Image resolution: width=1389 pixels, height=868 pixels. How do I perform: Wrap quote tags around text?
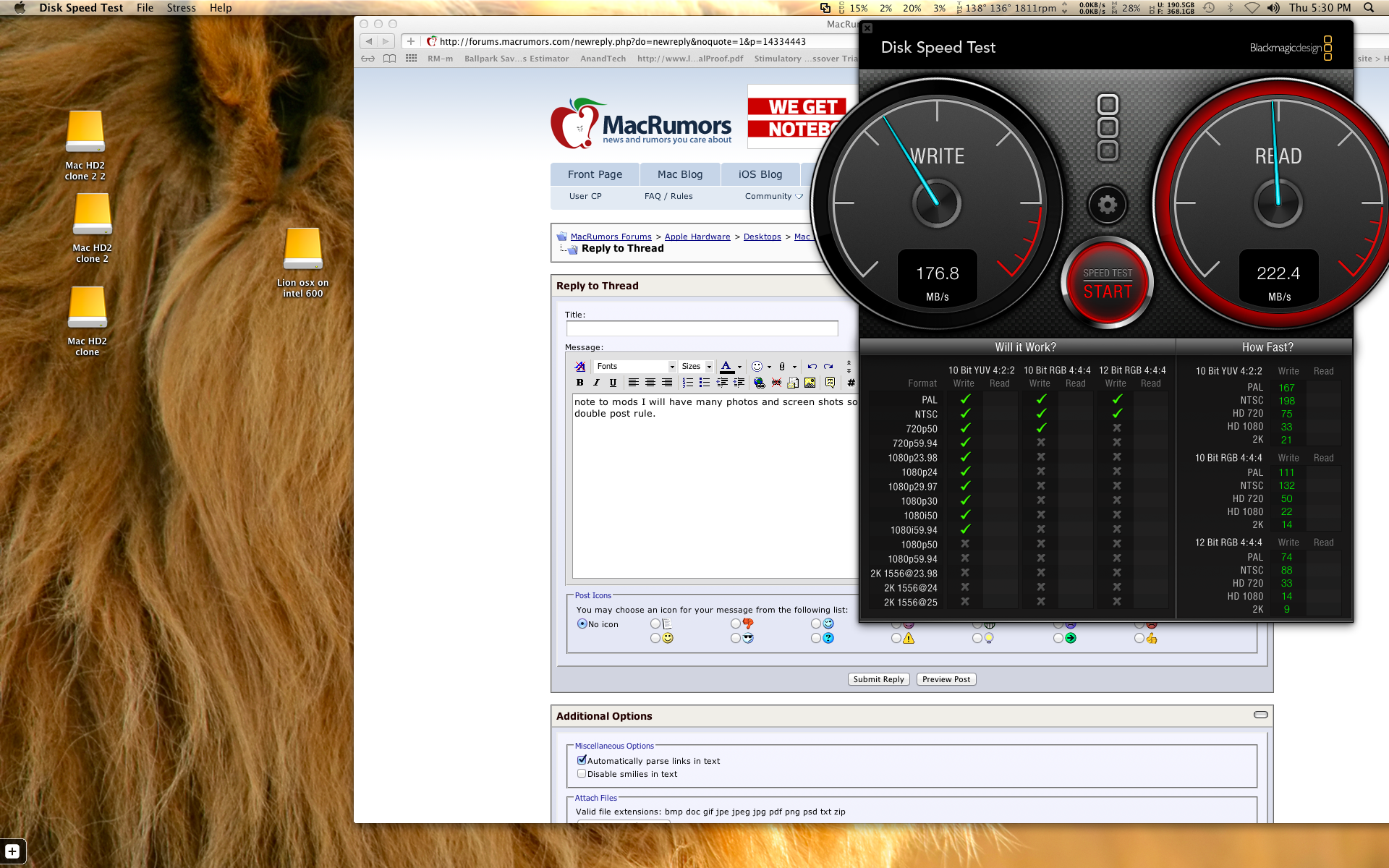830,383
